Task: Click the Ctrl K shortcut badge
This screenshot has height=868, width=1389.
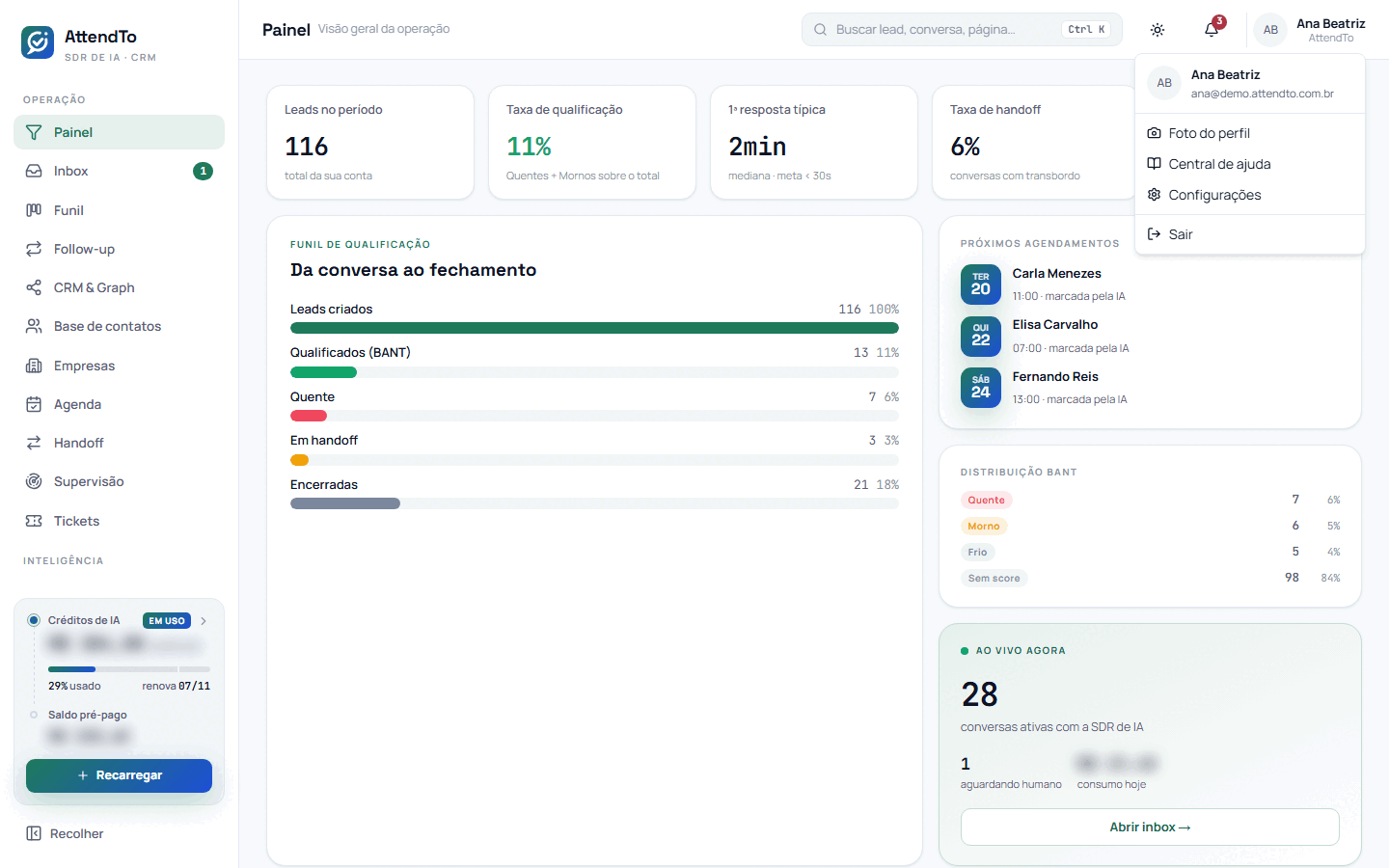Action: click(x=1086, y=30)
